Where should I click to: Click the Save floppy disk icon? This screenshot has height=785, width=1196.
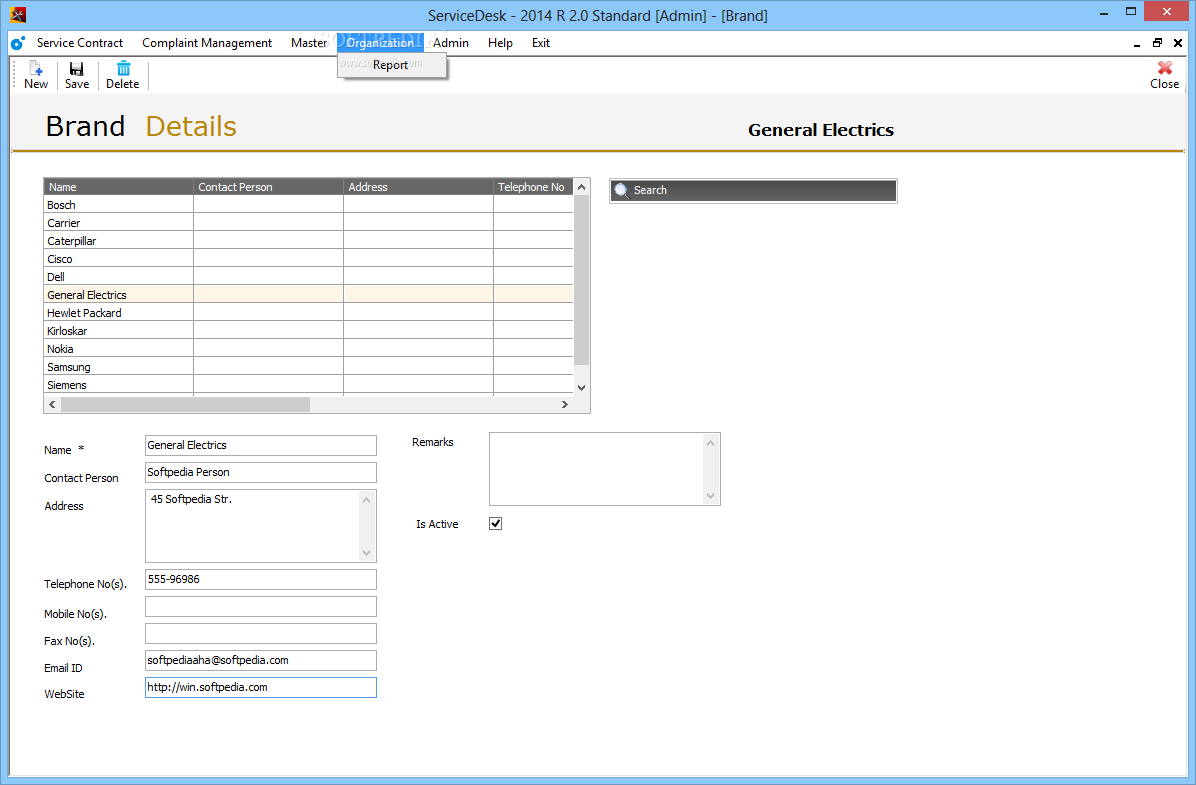[76, 69]
